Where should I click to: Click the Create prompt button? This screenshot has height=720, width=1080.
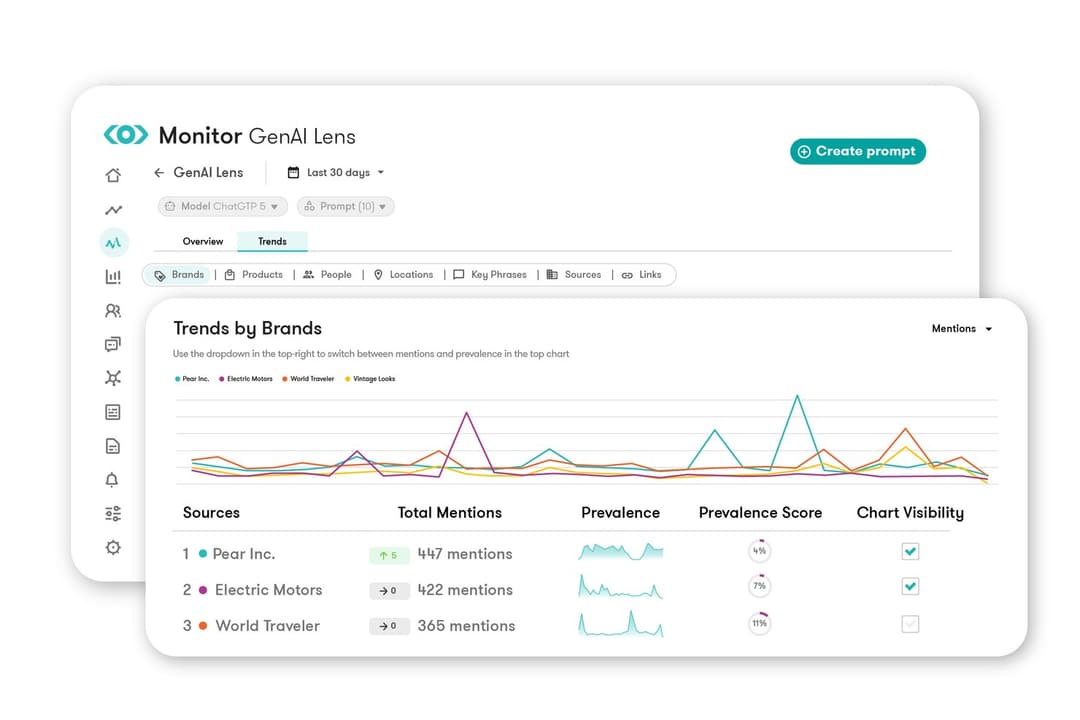pos(858,152)
